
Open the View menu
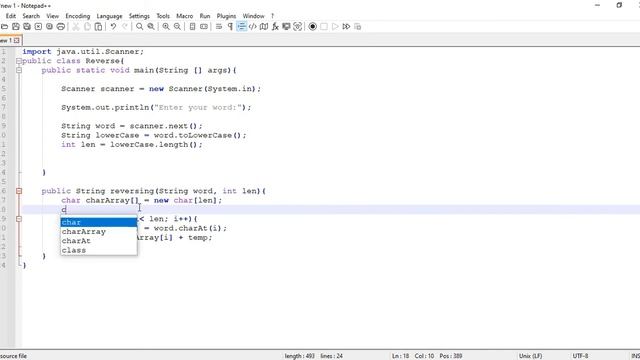(52, 16)
